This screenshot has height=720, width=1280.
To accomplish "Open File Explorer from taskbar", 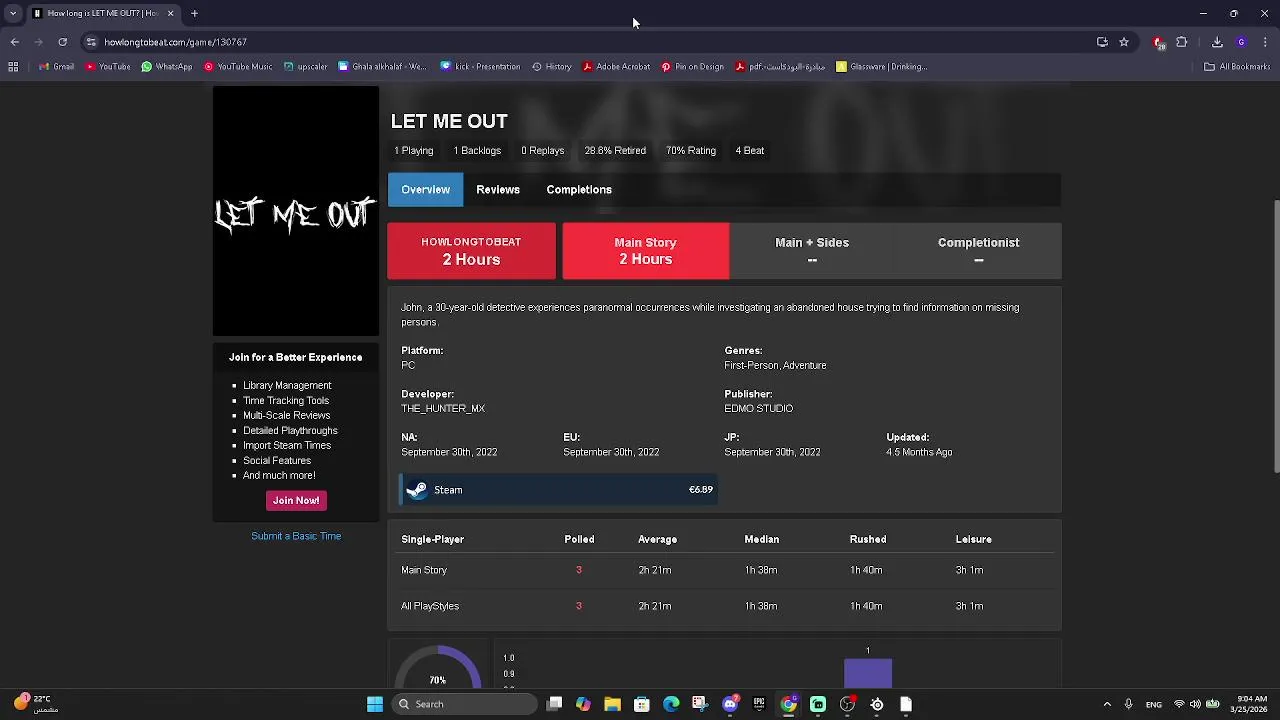I will [612, 704].
